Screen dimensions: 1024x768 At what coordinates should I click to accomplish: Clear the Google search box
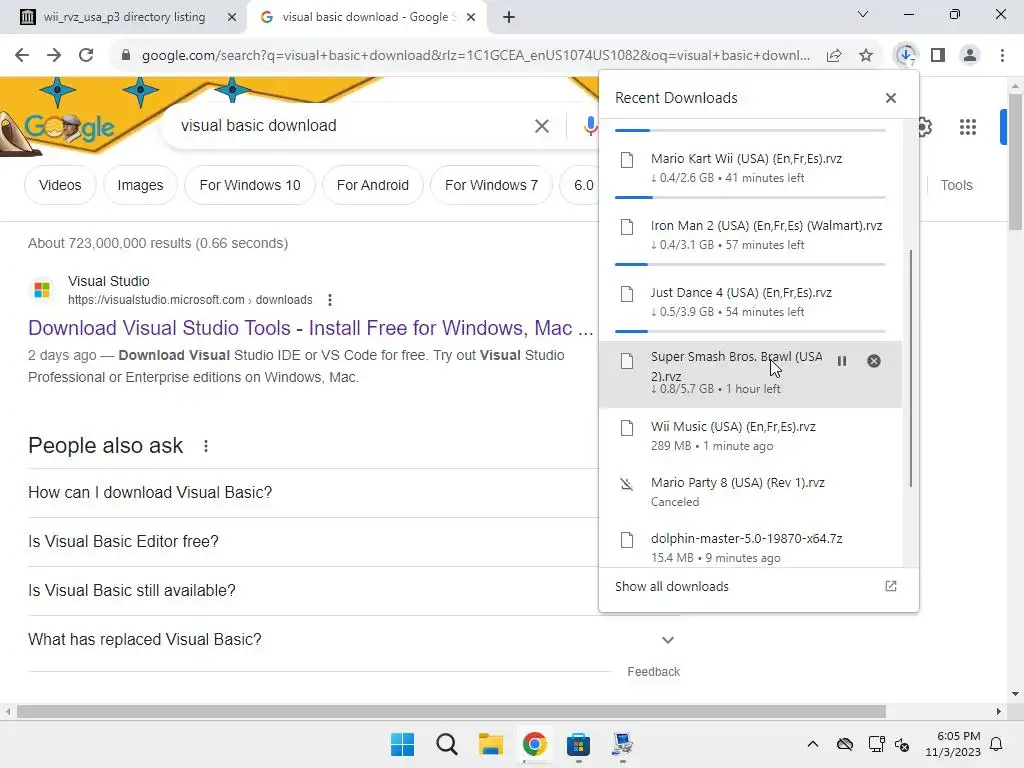pyautogui.click(x=542, y=126)
